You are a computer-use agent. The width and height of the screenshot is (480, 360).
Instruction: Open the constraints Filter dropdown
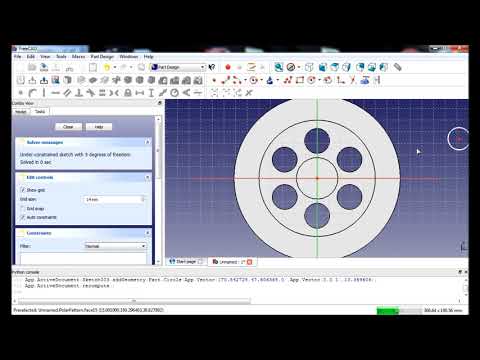pos(115,246)
